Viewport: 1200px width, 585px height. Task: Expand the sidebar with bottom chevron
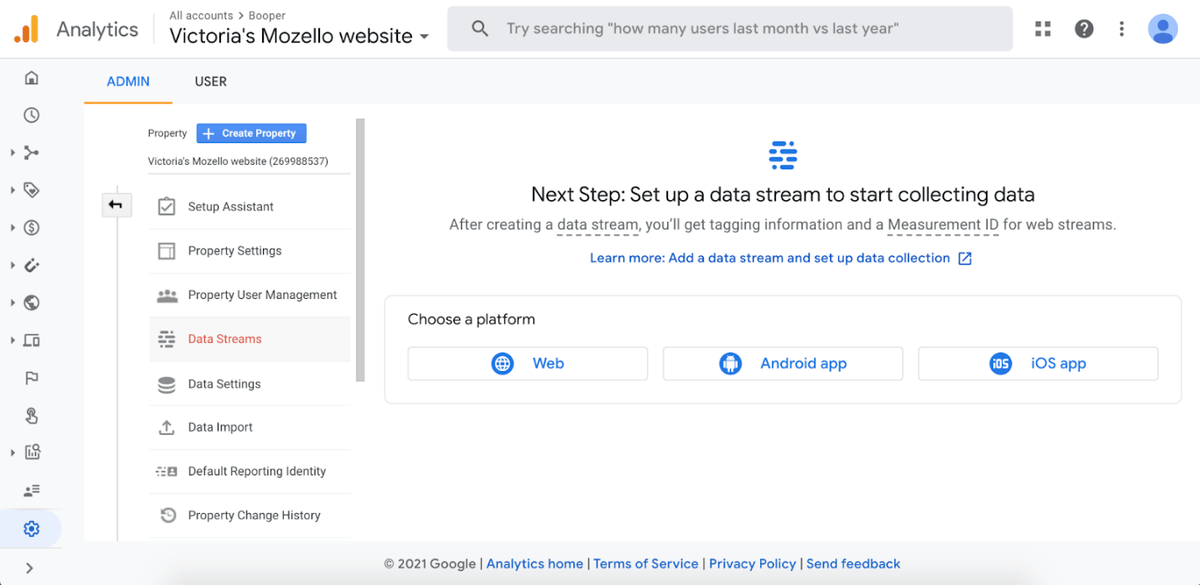(29, 568)
